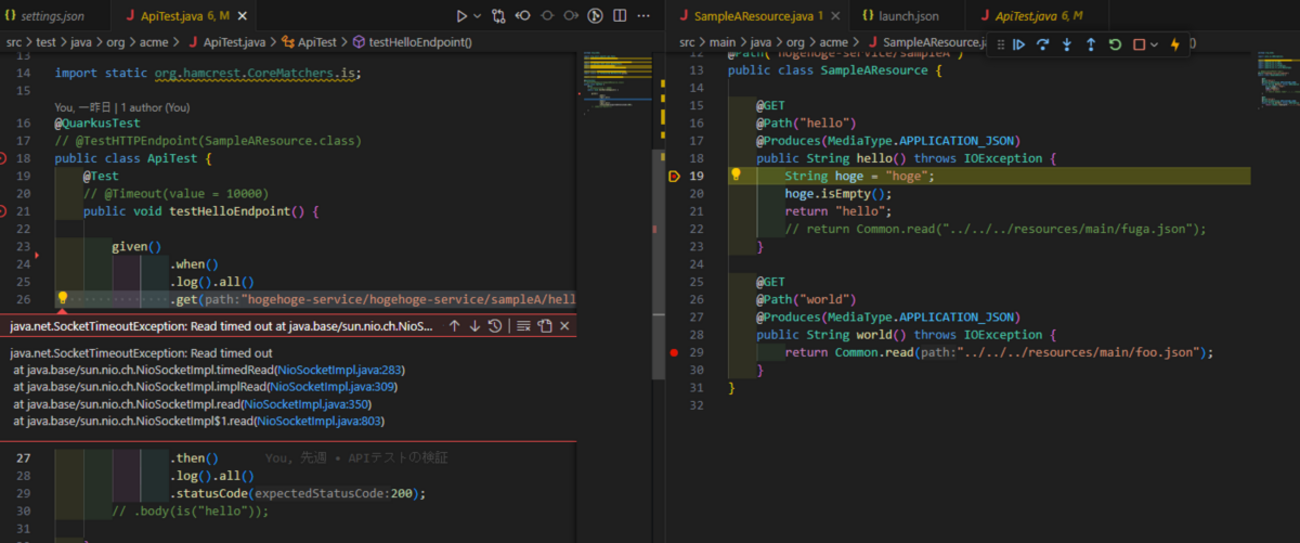Toggle the breakpoint on line 29
Screen dimensions: 1300x543
[674, 352]
